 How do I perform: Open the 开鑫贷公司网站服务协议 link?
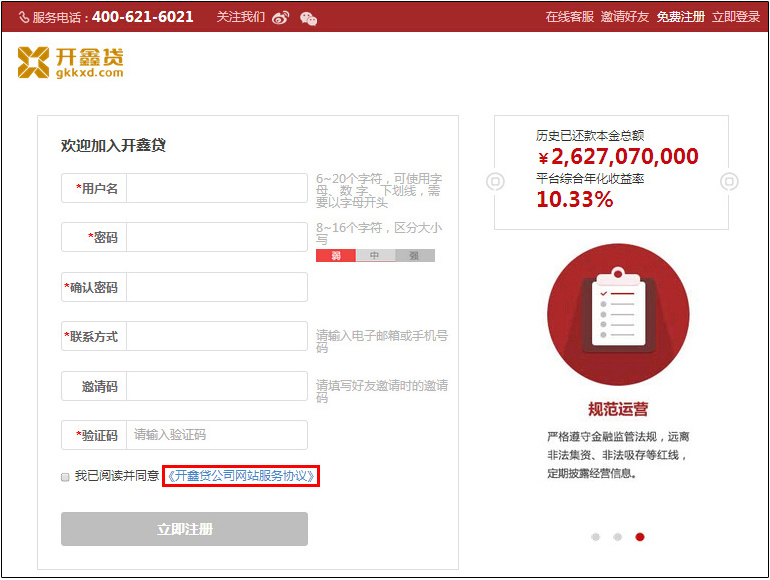click(240, 476)
